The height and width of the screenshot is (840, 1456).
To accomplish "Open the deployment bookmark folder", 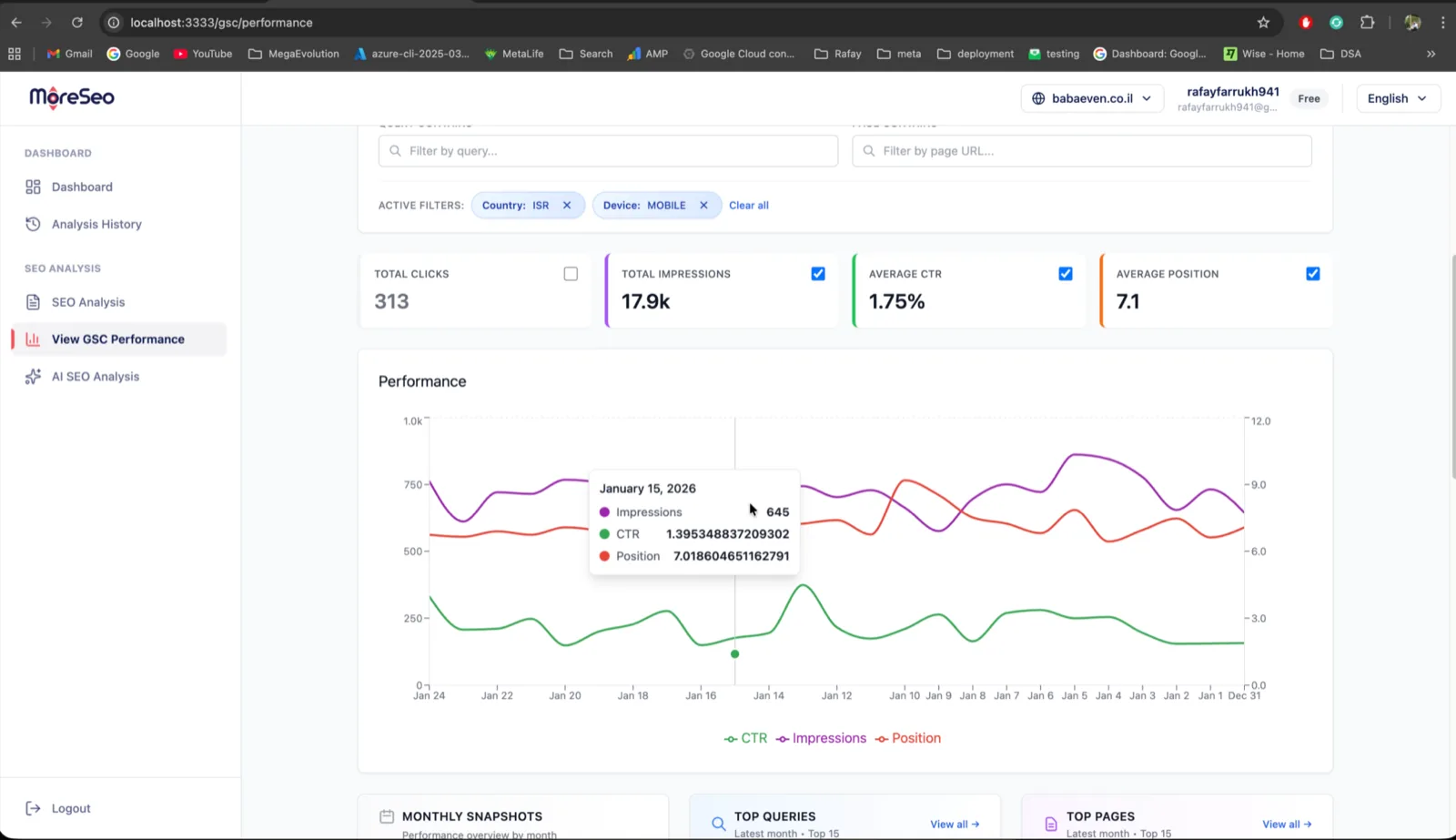I will [976, 54].
